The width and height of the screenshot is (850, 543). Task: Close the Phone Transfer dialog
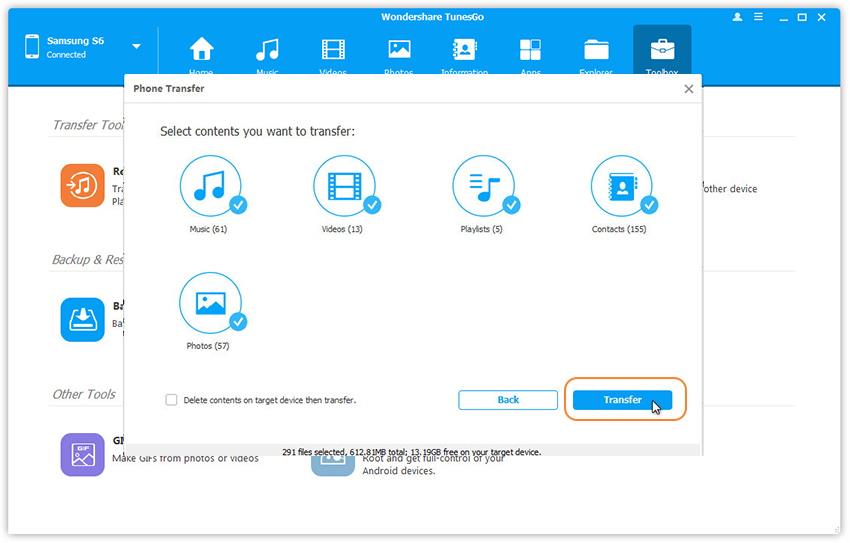tap(688, 89)
